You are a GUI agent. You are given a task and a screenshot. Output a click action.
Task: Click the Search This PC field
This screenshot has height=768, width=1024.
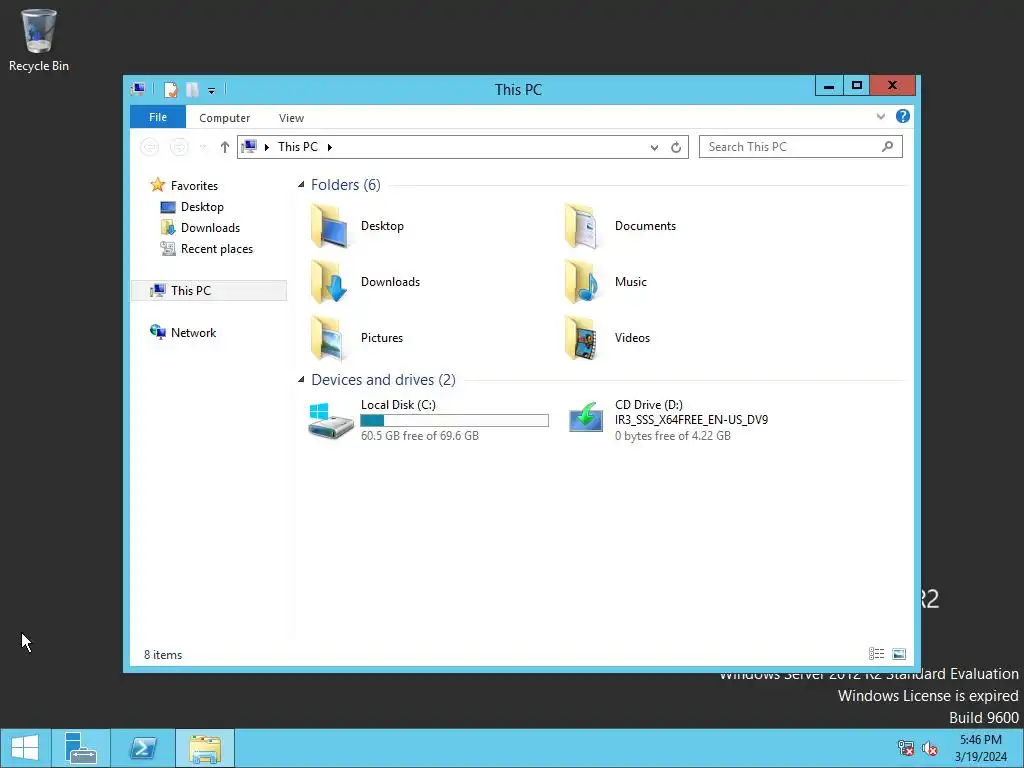pyautogui.click(x=801, y=147)
